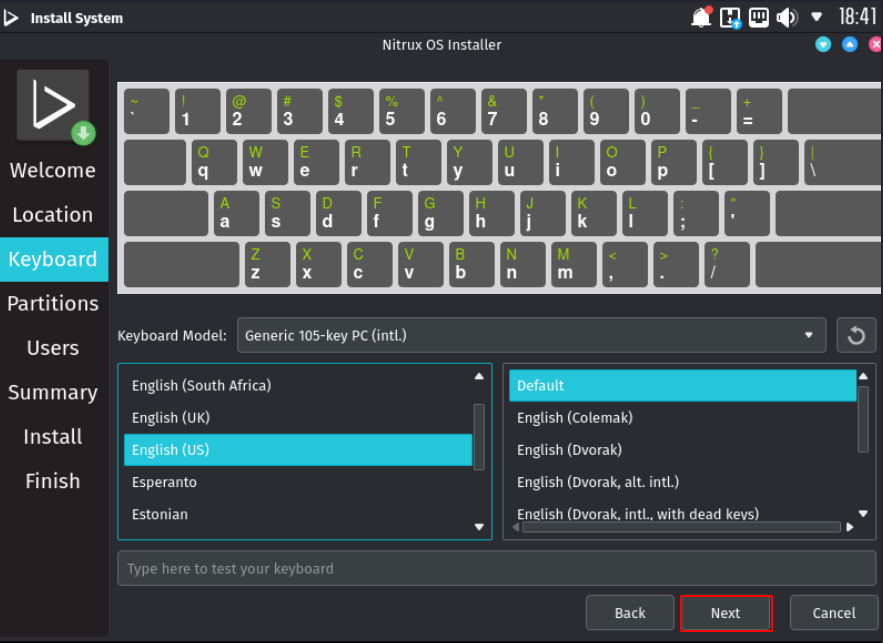Click variant list scroll-down arrow
Image resolution: width=883 pixels, height=643 pixels.
(x=863, y=513)
